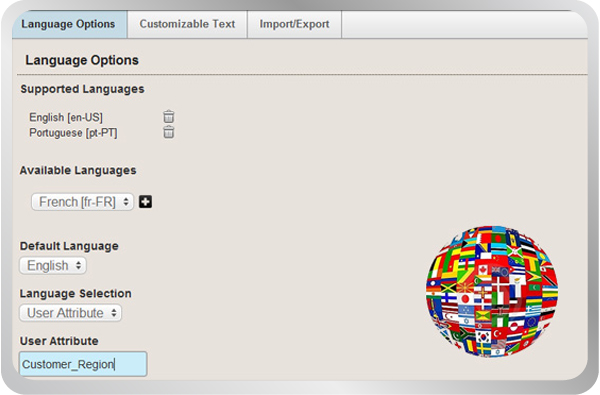This screenshot has width=600, height=395.
Task: Click the Supported Languages label
Action: 82,89
